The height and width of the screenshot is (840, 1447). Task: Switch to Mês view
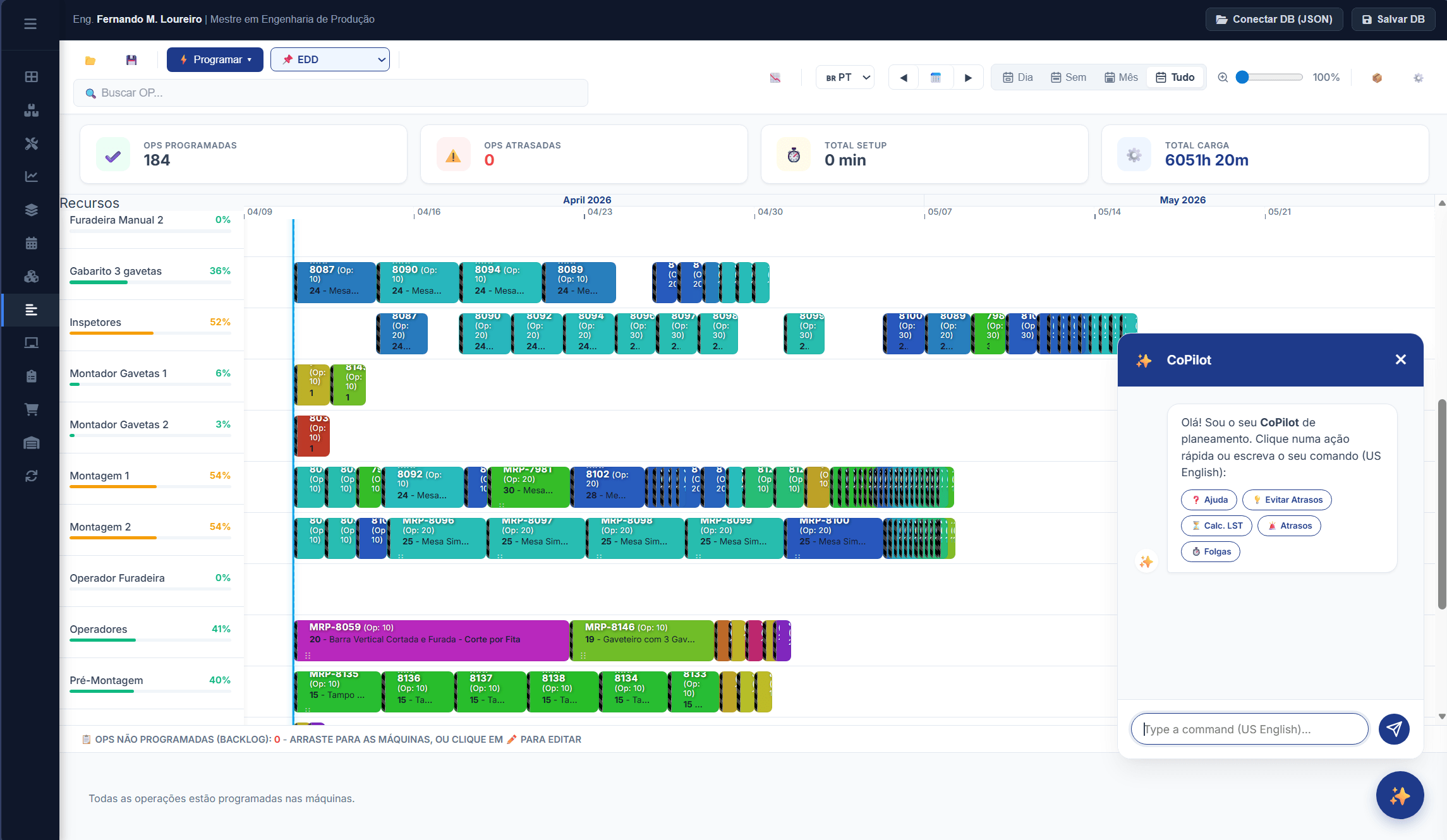pos(1121,78)
